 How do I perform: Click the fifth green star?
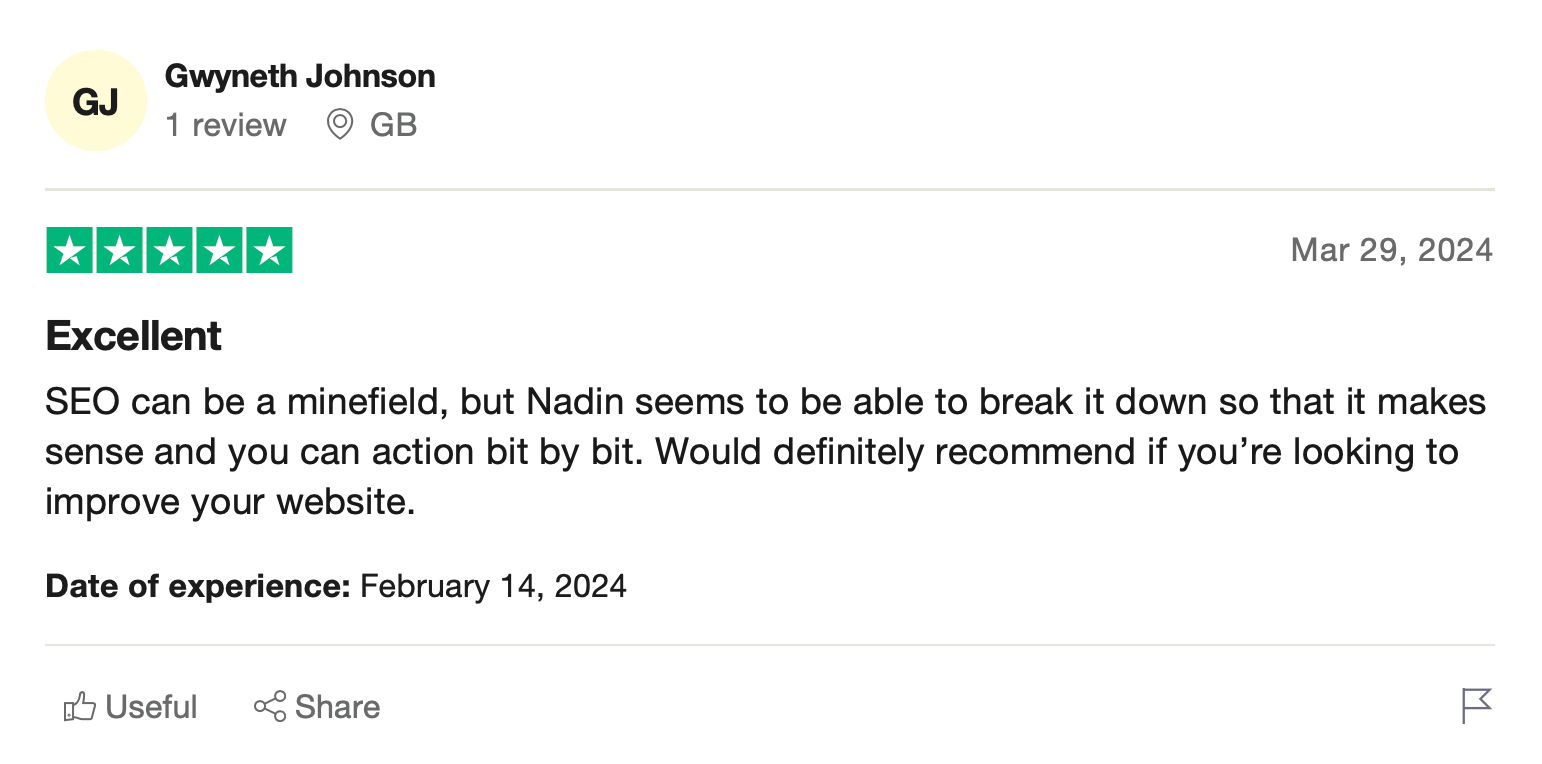(x=268, y=251)
